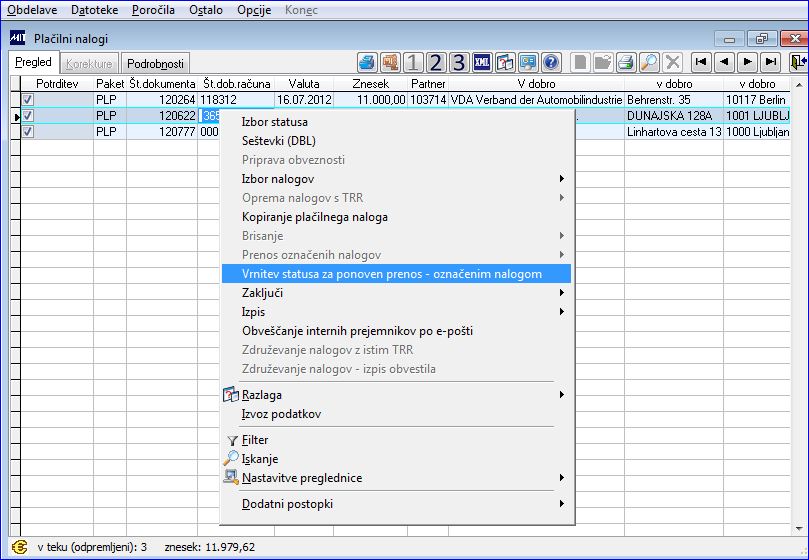
Task: Click the blue help question mark icon
Action: 551,63
